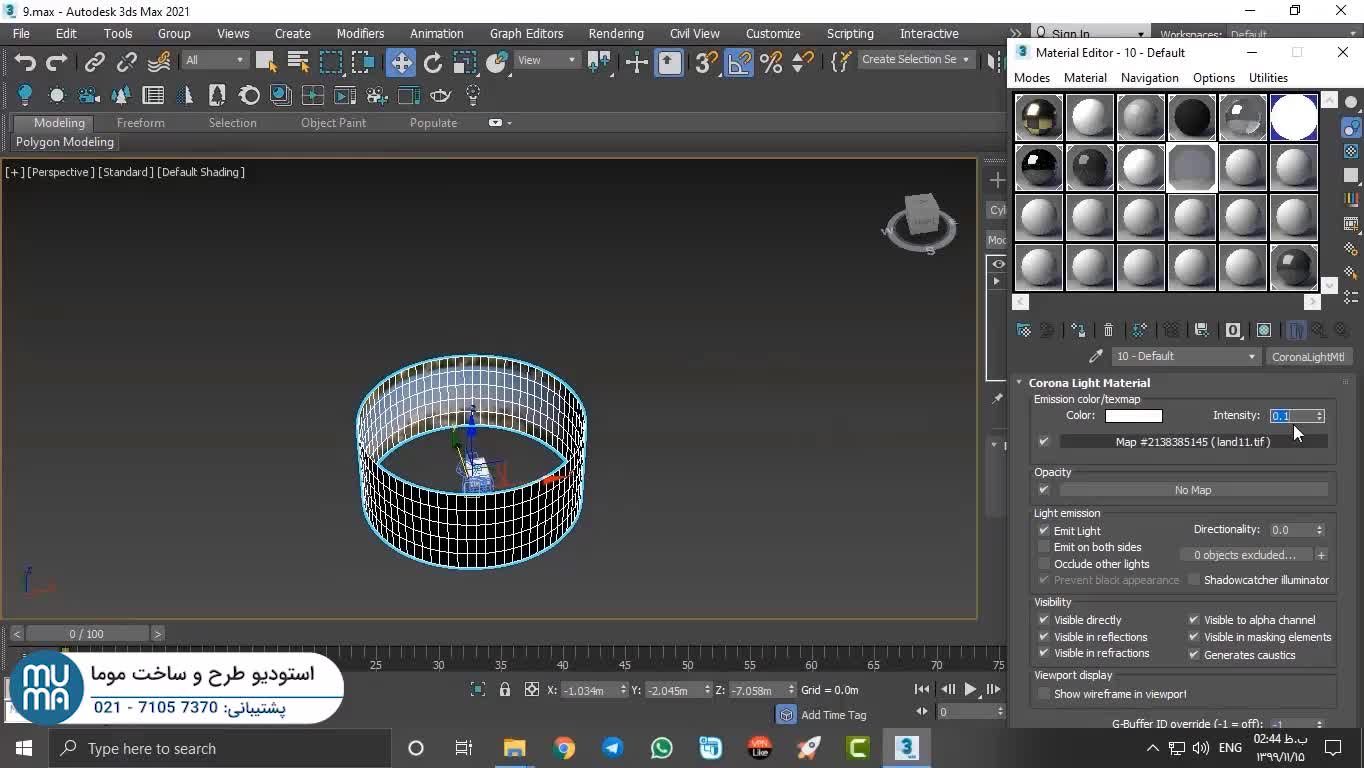
Task: Uncheck Visible in reflections
Action: 1044,637
